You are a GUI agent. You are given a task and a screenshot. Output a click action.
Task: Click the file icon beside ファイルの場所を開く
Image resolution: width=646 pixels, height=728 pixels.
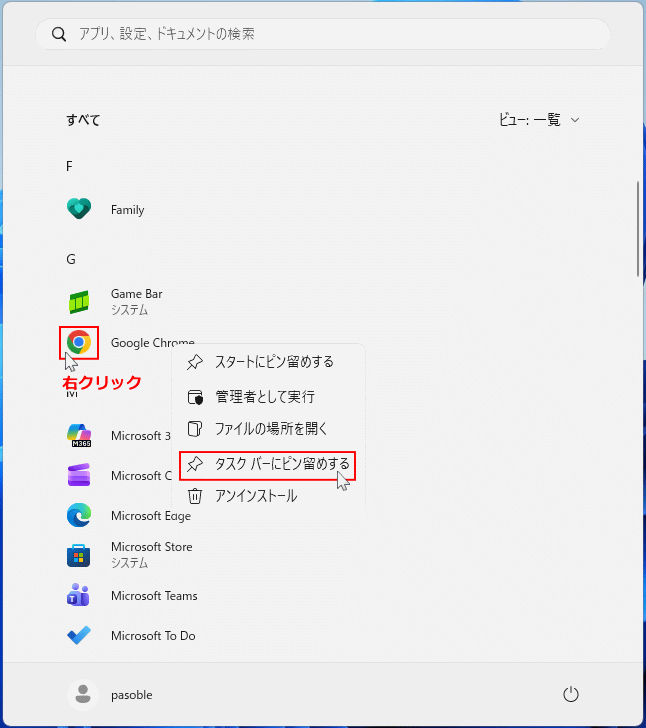click(195, 429)
